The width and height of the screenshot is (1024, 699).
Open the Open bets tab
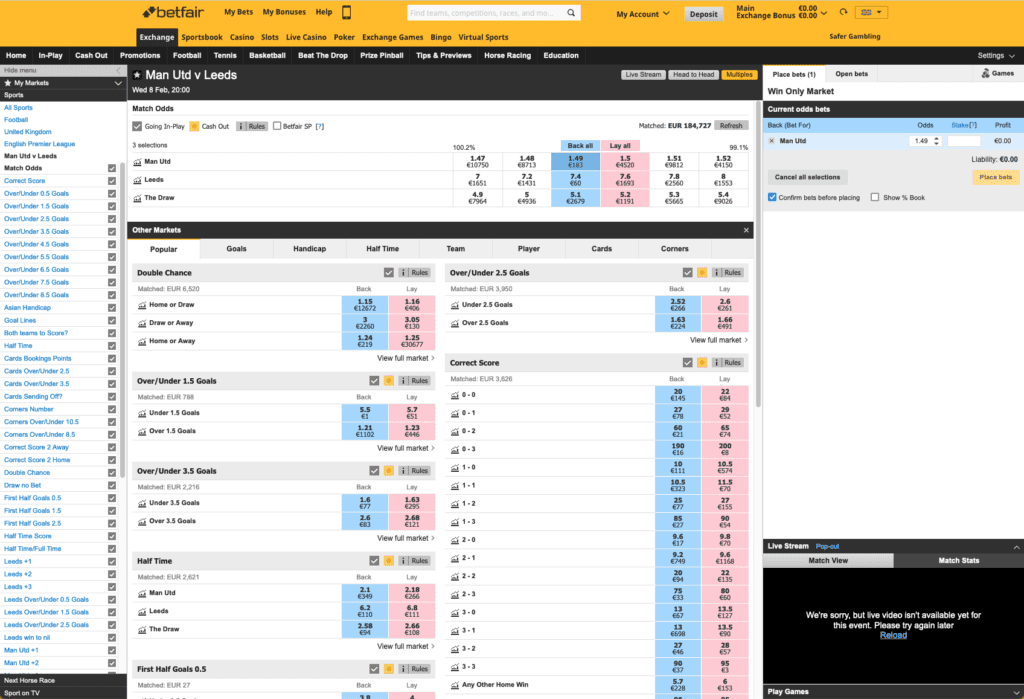click(852, 74)
